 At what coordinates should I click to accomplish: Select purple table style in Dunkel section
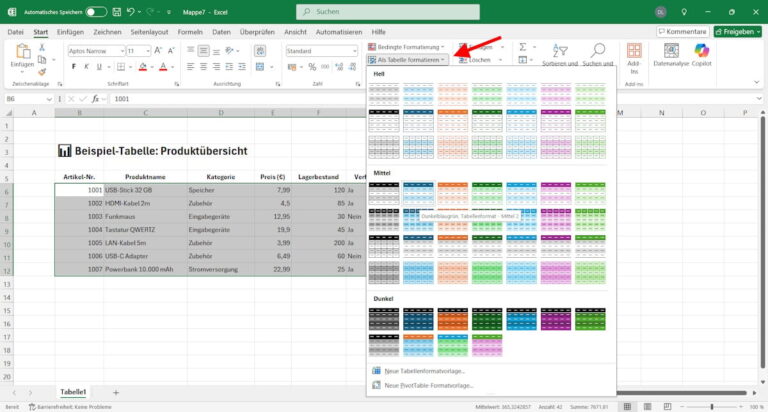point(556,319)
